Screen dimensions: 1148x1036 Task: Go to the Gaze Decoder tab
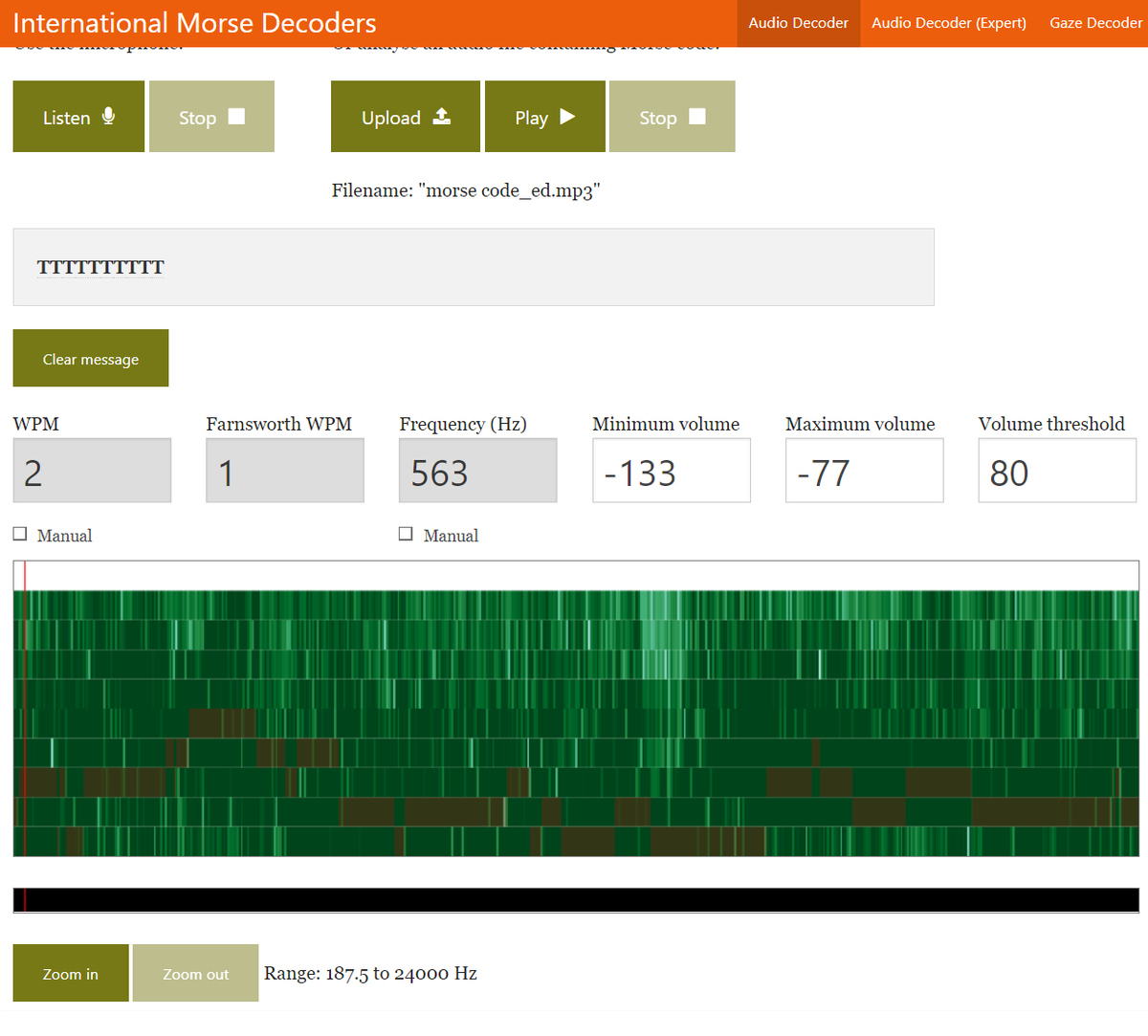[1095, 23]
